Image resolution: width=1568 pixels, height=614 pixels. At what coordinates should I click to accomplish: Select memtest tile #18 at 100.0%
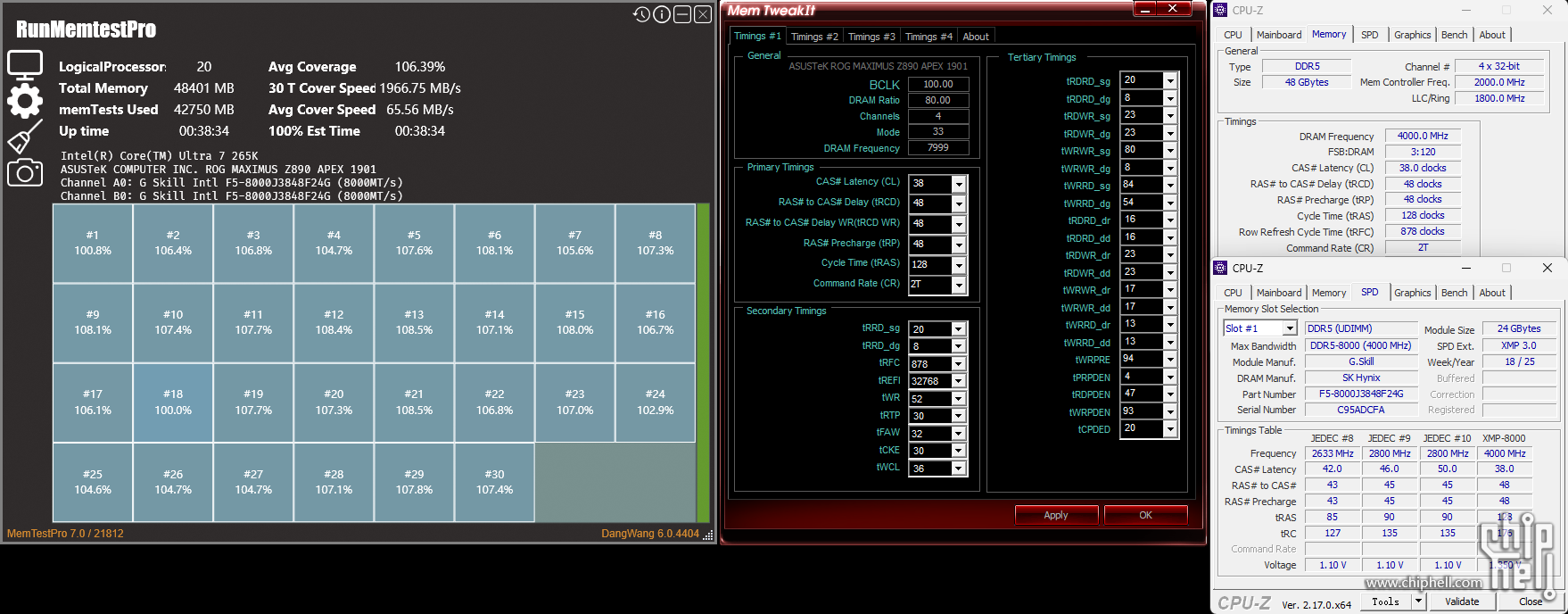173,402
